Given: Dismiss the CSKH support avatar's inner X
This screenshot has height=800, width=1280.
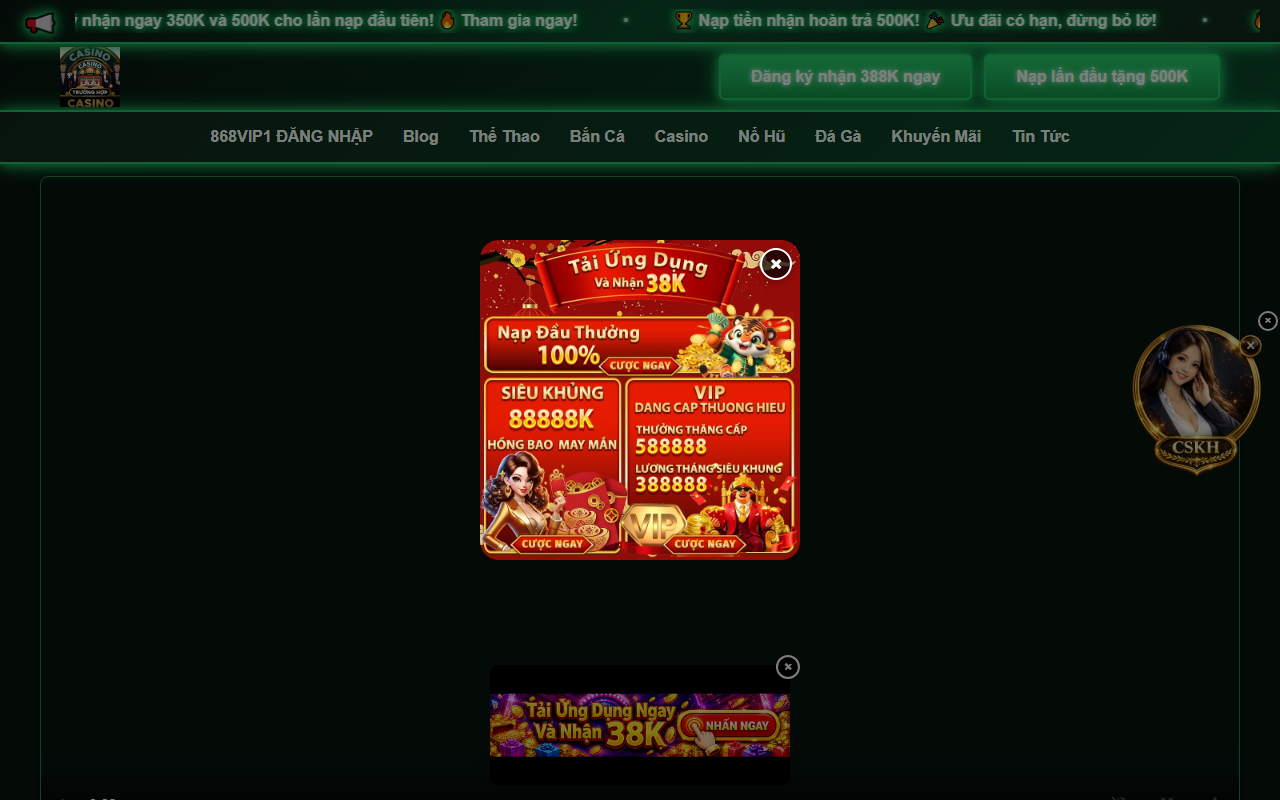Looking at the screenshot, I should (x=1250, y=346).
